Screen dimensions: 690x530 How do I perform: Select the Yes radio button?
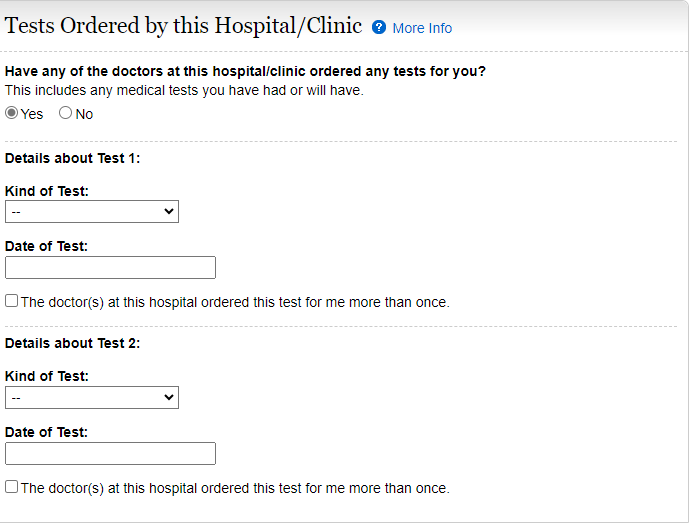pos(12,113)
